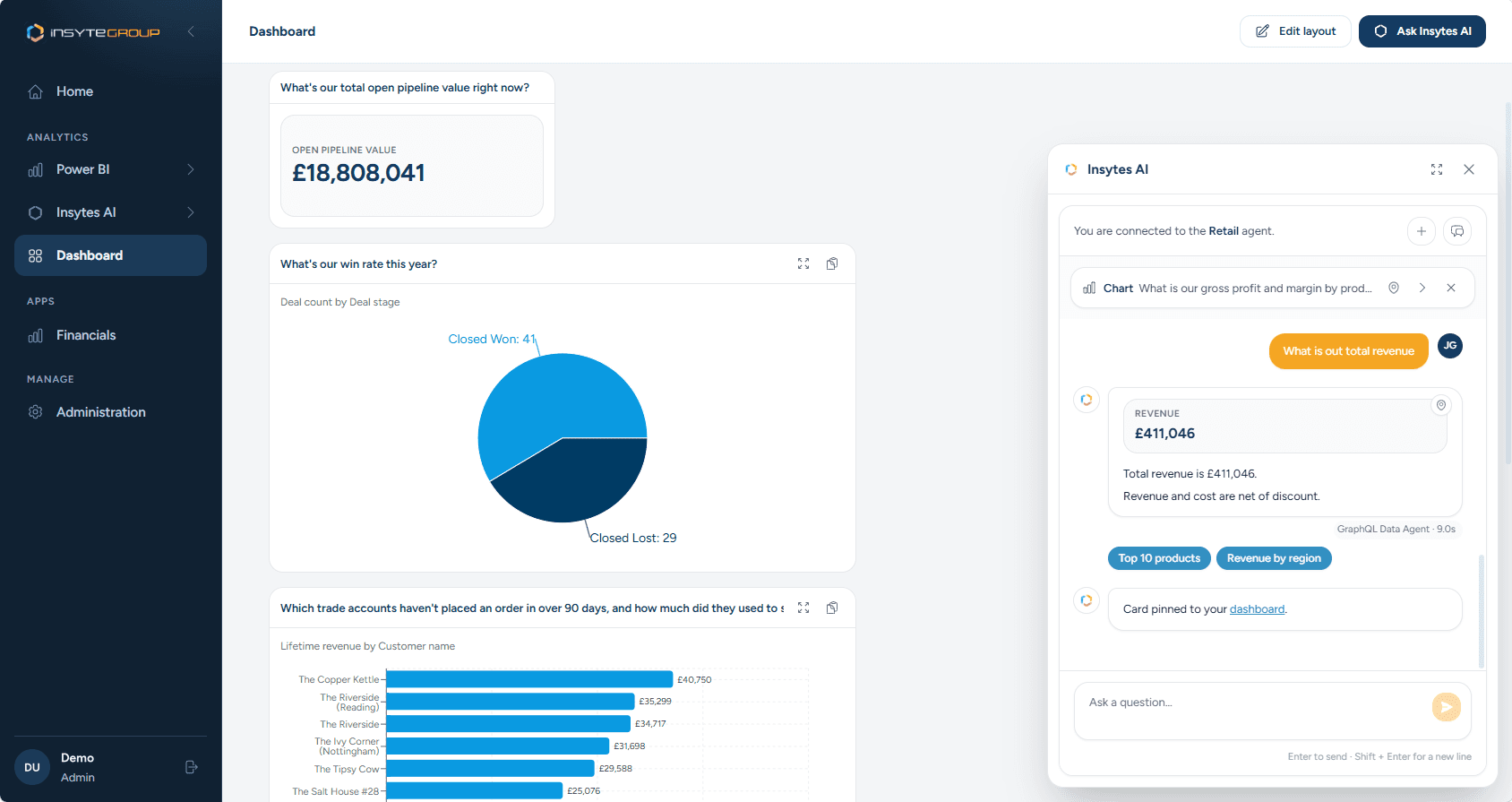Collapse the sidebar with the chevron

click(191, 31)
